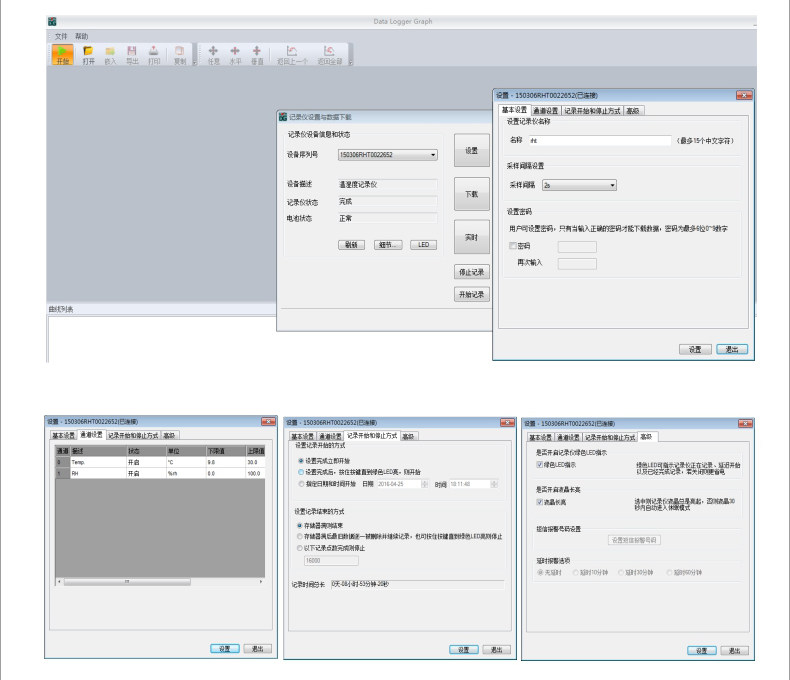Click 设置 in the channel table dialog
Viewport: 790px width, 680px height.
225,649
